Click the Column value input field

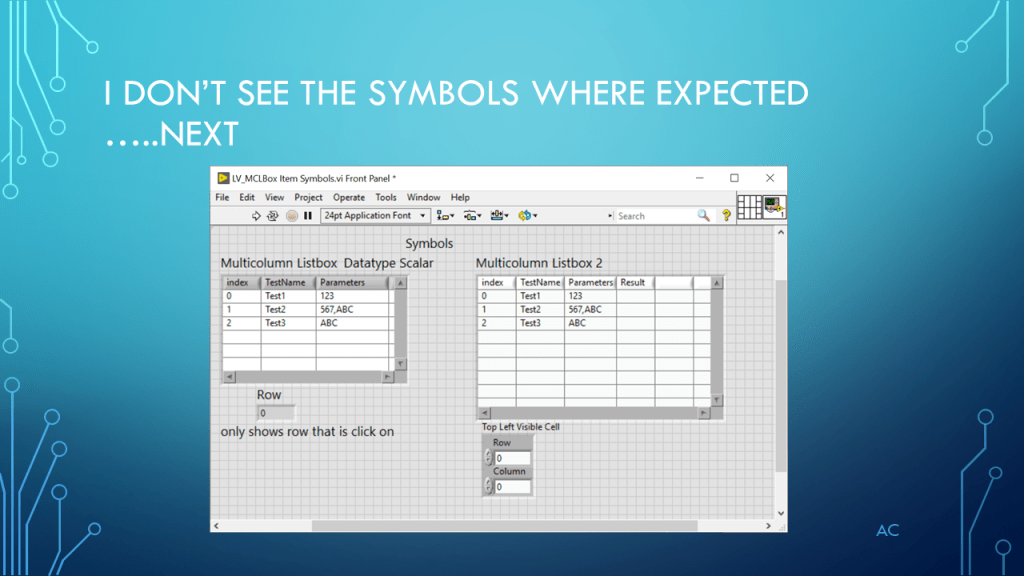click(x=513, y=487)
